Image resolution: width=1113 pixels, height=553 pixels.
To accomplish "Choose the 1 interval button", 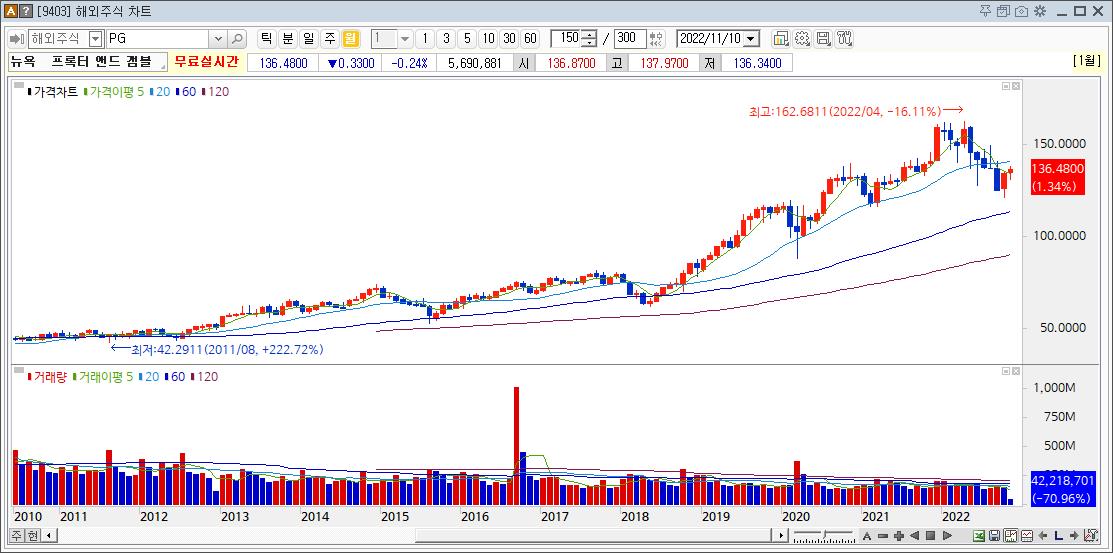I will (x=424, y=38).
